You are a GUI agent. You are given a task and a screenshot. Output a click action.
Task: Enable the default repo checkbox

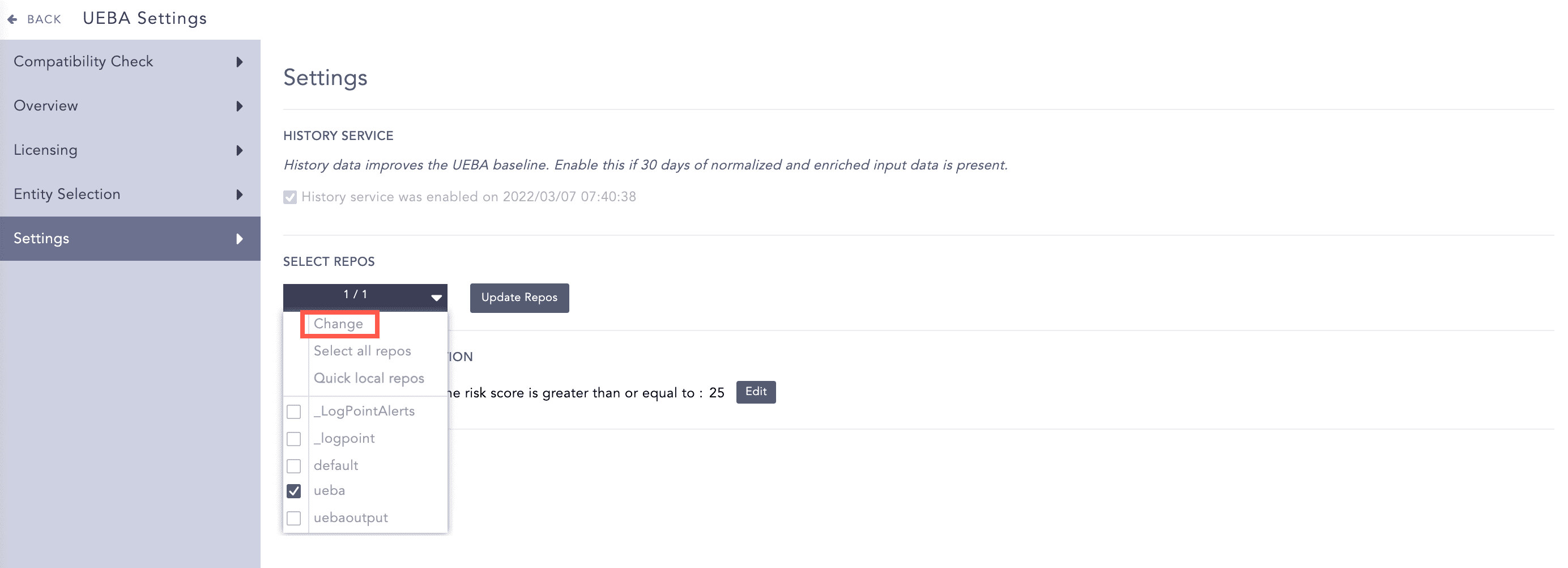[295, 465]
